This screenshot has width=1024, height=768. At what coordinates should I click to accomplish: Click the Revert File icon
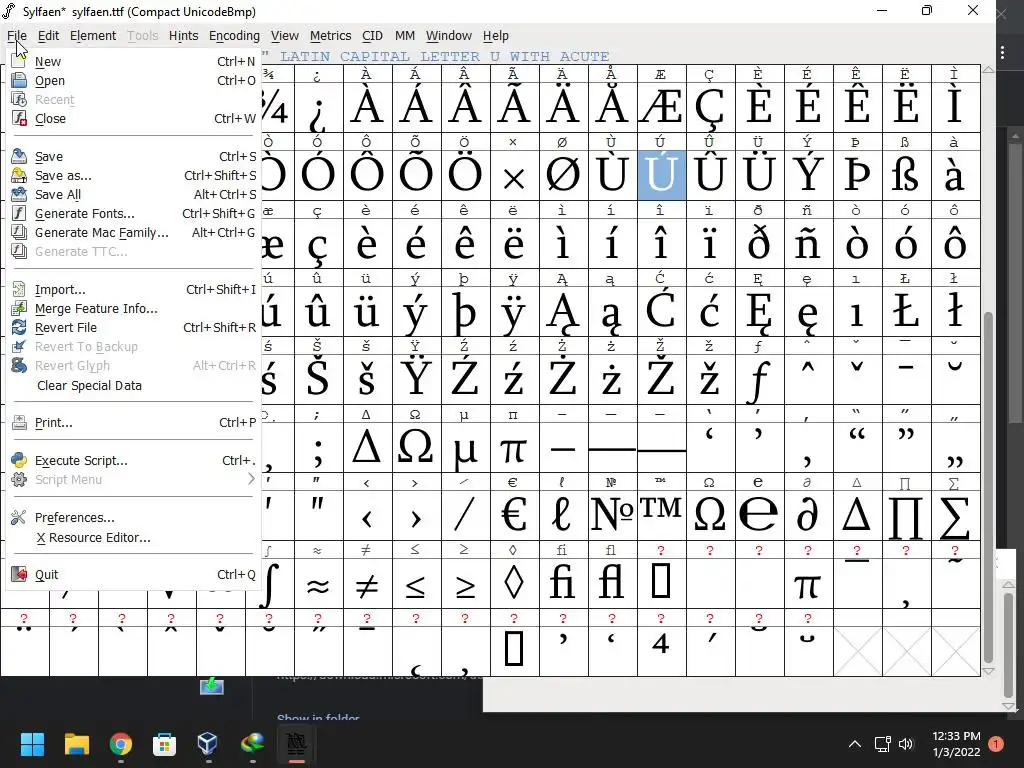(19, 327)
